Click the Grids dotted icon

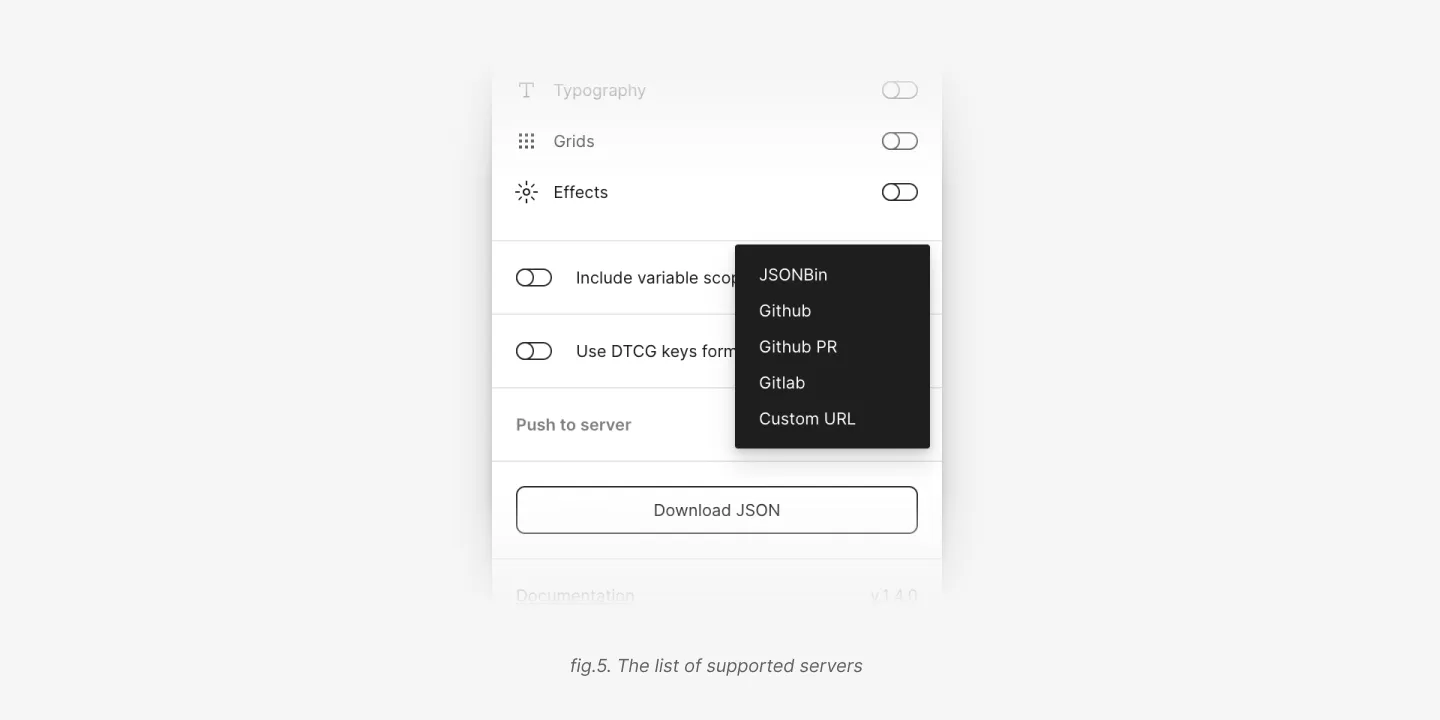526,141
